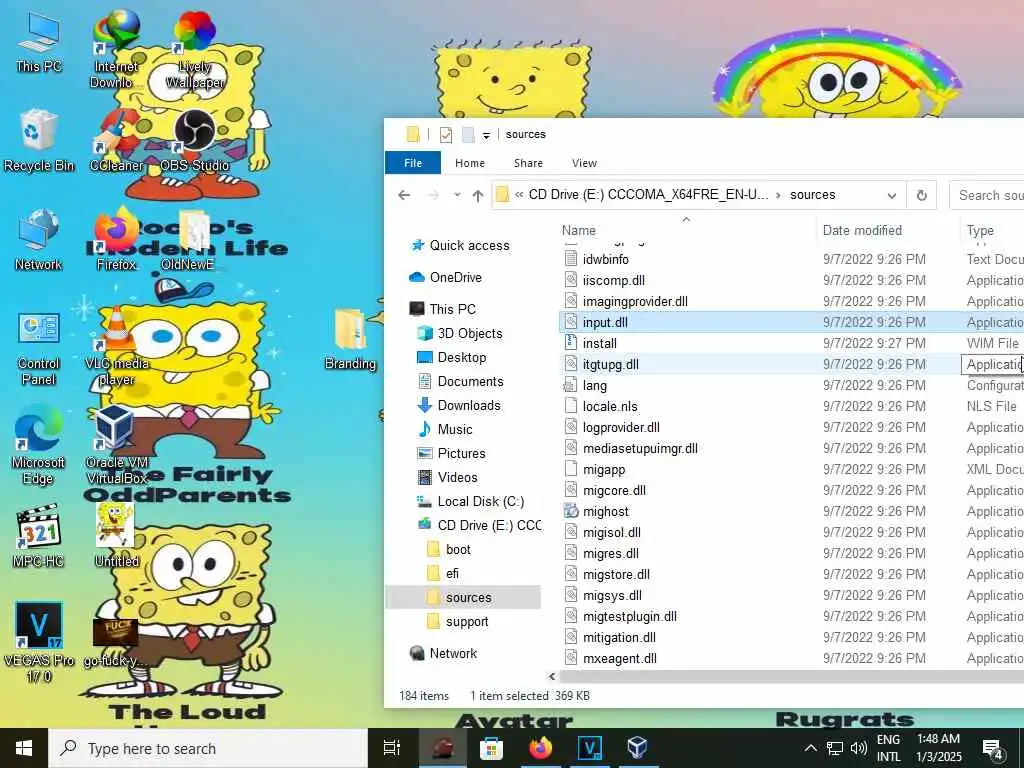This screenshot has height=768, width=1024.
Task: Select VEGAS Pro 17.0 desktop shortcut
Action: click(39, 643)
